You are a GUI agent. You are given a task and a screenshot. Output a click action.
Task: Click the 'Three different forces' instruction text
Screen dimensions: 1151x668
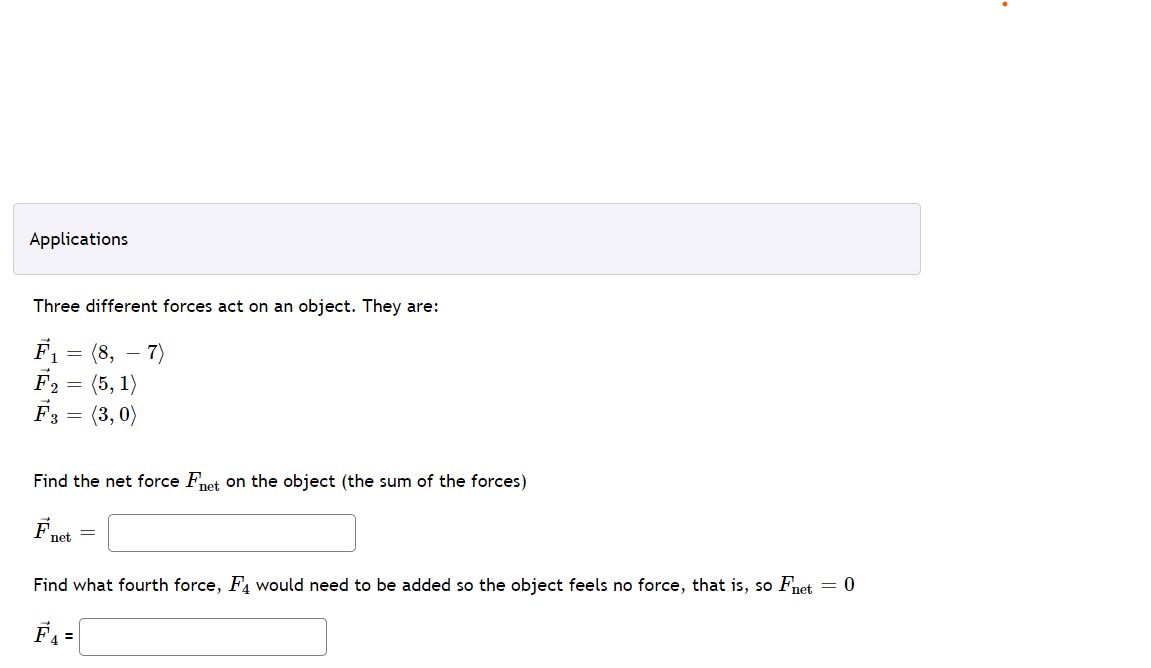pos(235,306)
